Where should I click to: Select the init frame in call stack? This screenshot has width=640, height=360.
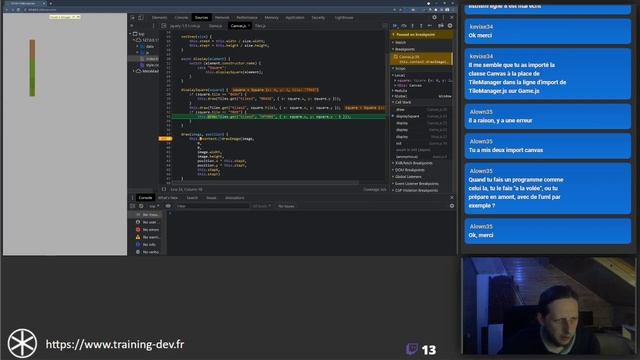pos(421,143)
